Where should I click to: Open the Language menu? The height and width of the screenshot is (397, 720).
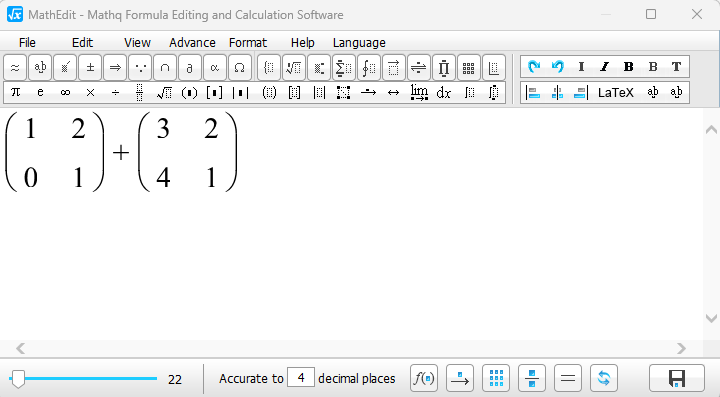(359, 43)
